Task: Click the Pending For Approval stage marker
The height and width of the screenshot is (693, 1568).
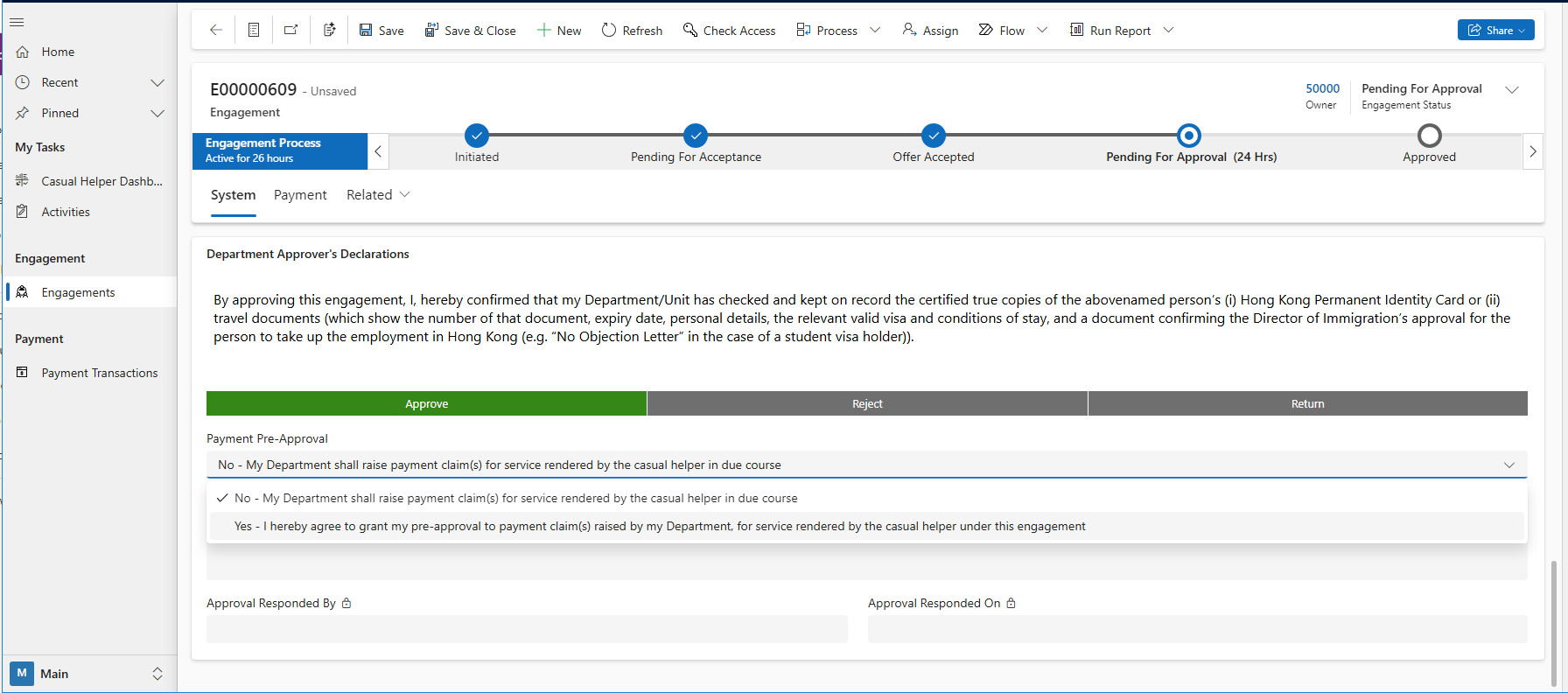Action: coord(1188,136)
